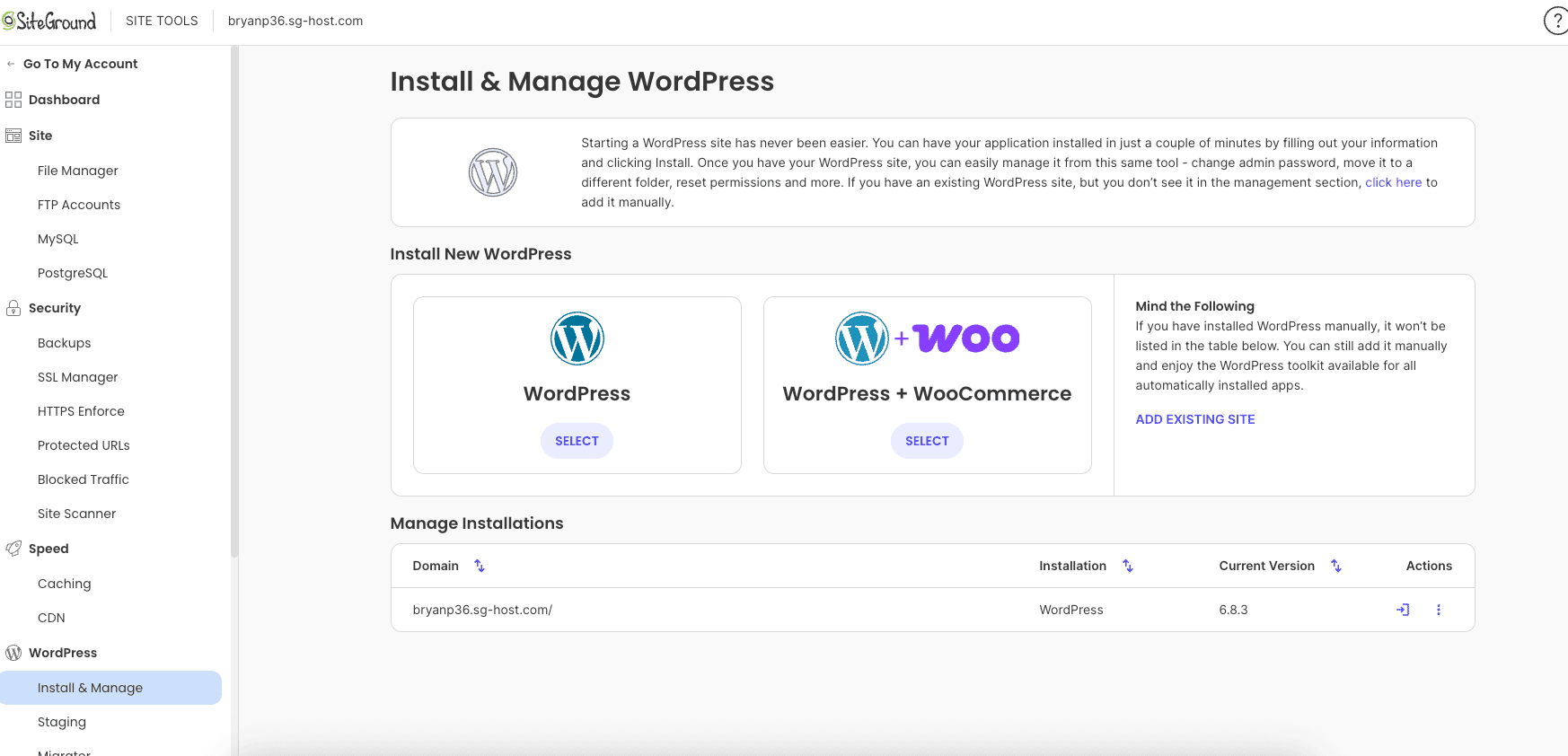
Task: Open SSL Manager
Action: [78, 377]
